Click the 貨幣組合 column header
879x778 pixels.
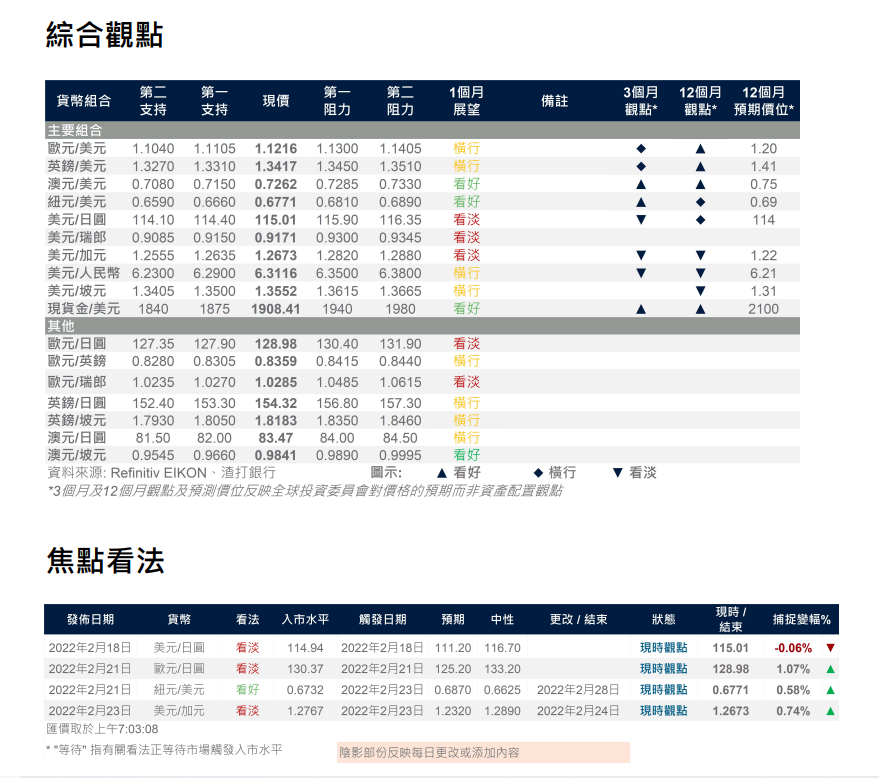(x=84, y=101)
